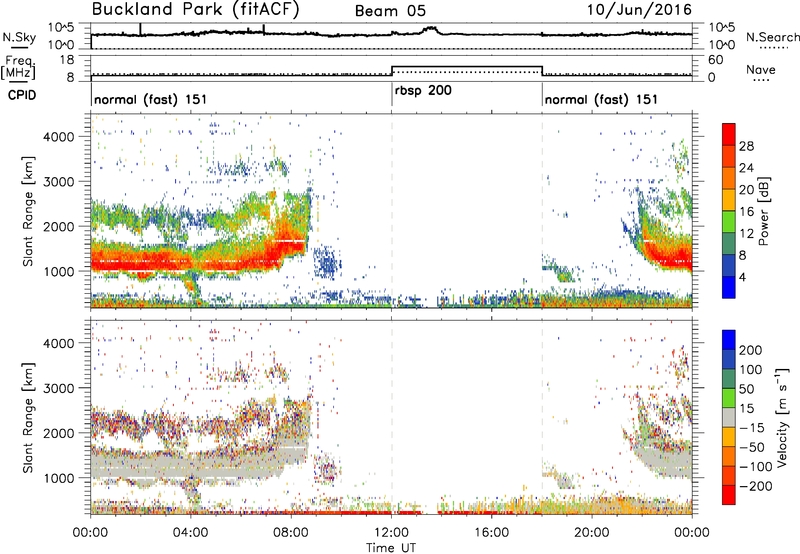This screenshot has width=800, height=554.
Task: Click the 4 value on Power colorbar
Action: (x=743, y=277)
